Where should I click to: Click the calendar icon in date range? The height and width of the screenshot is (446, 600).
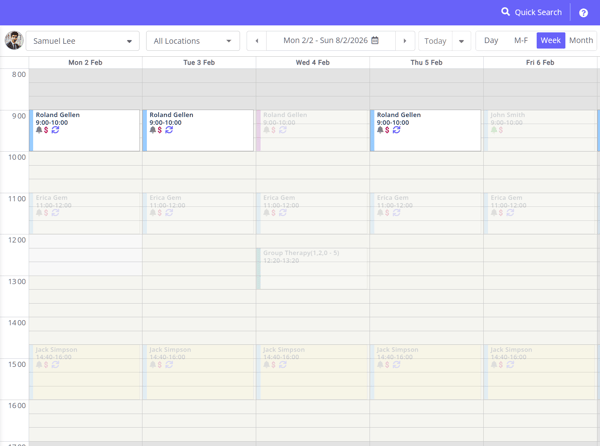pyautogui.click(x=375, y=41)
